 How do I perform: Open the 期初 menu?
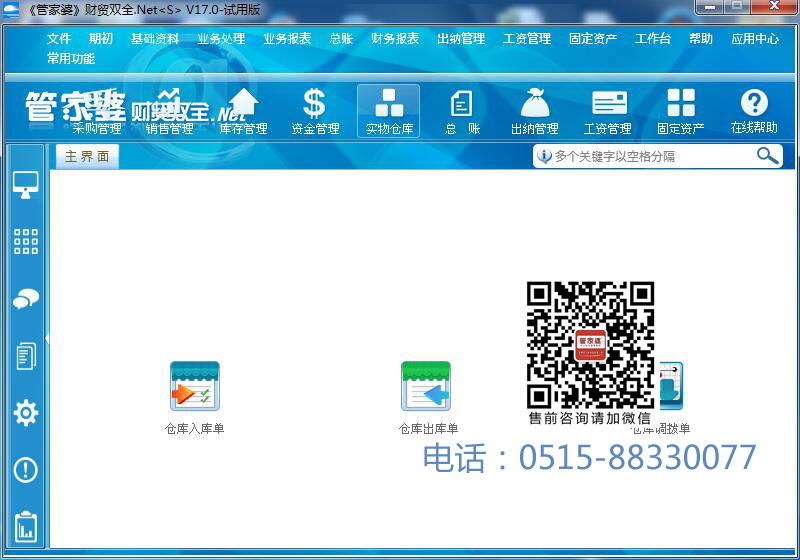pos(101,39)
